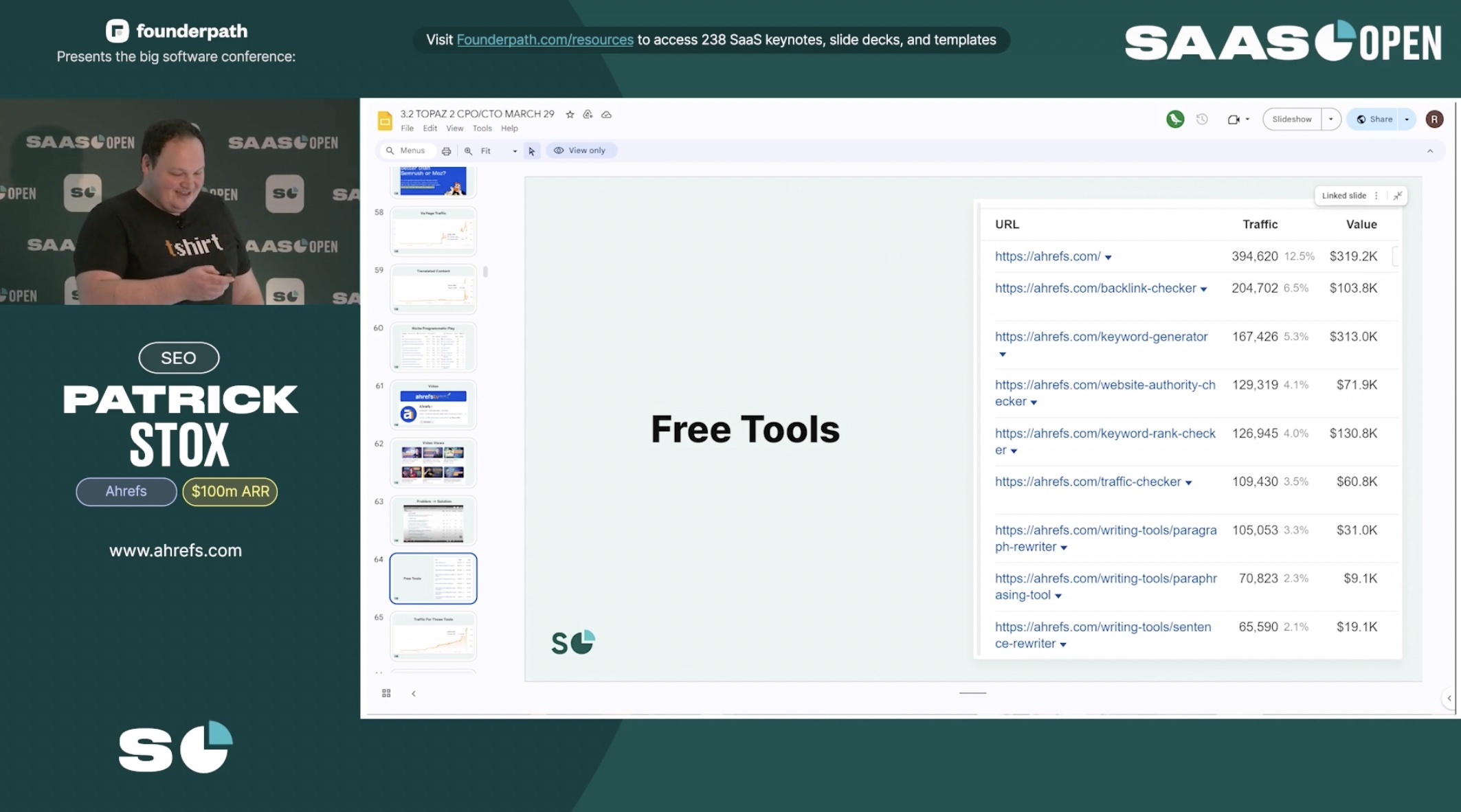Image resolution: width=1461 pixels, height=812 pixels.
Task: Click the print icon in the toolbar
Action: click(x=446, y=150)
